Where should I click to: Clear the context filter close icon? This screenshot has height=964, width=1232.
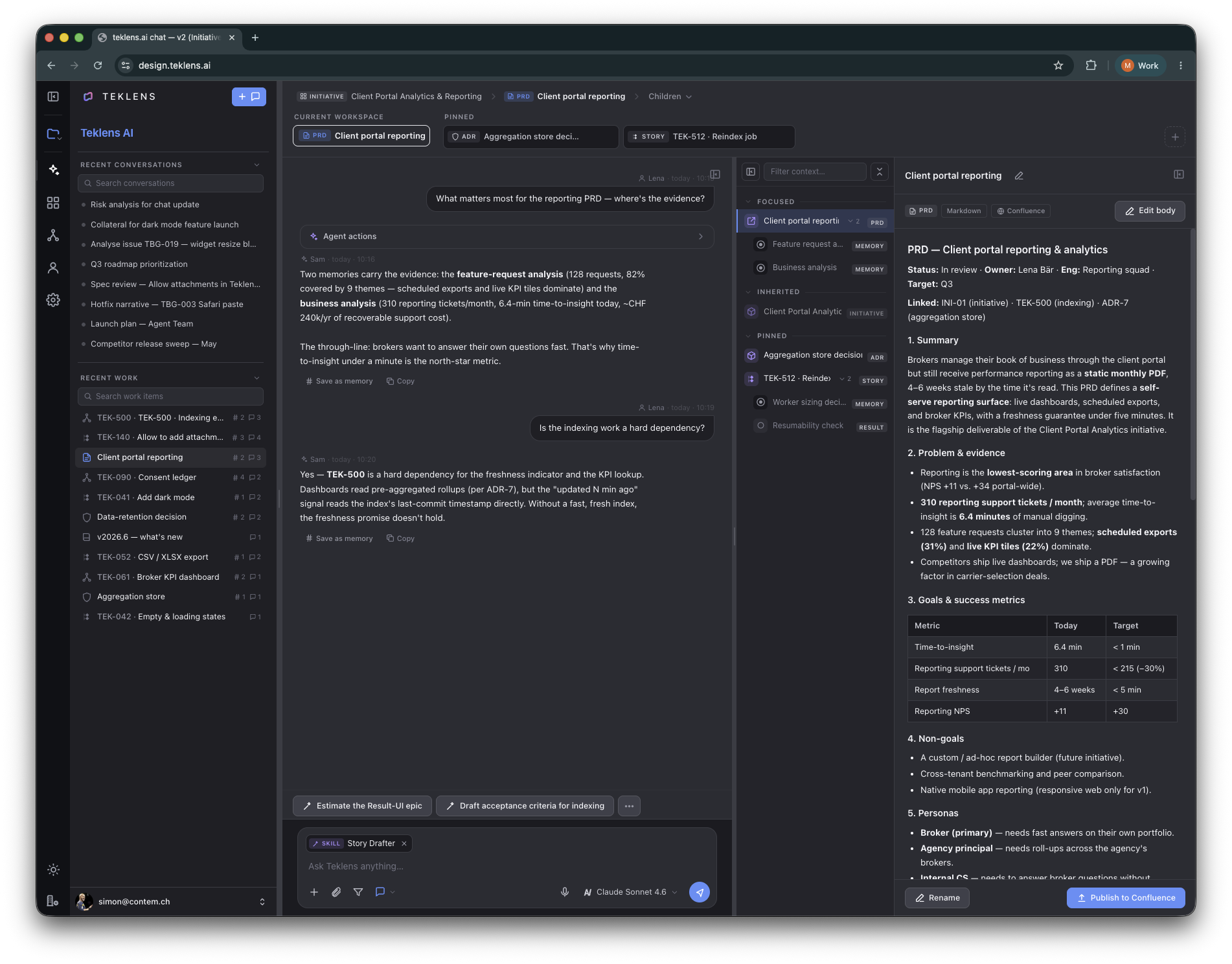point(879,172)
